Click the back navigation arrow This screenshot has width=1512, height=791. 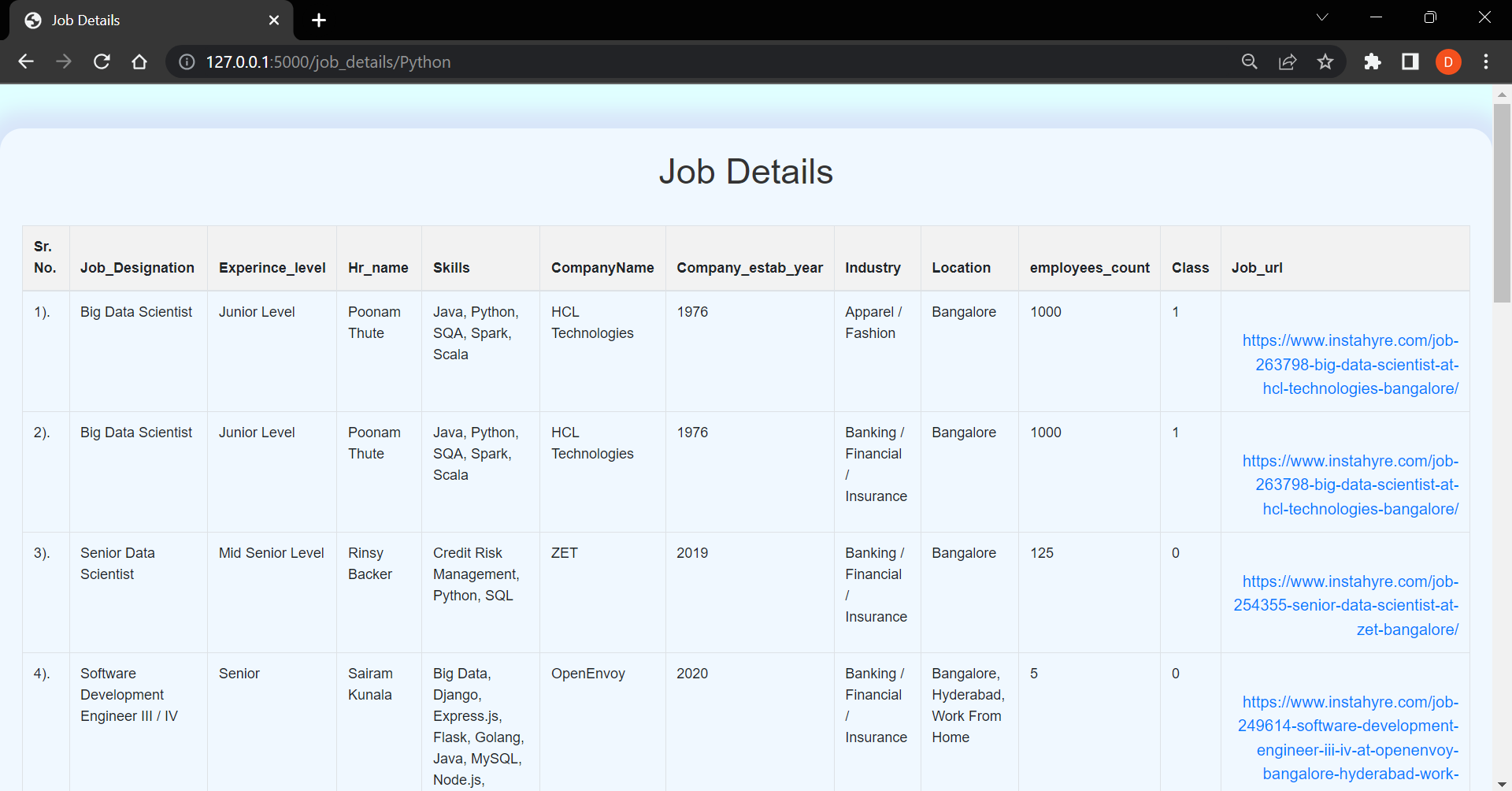26,61
